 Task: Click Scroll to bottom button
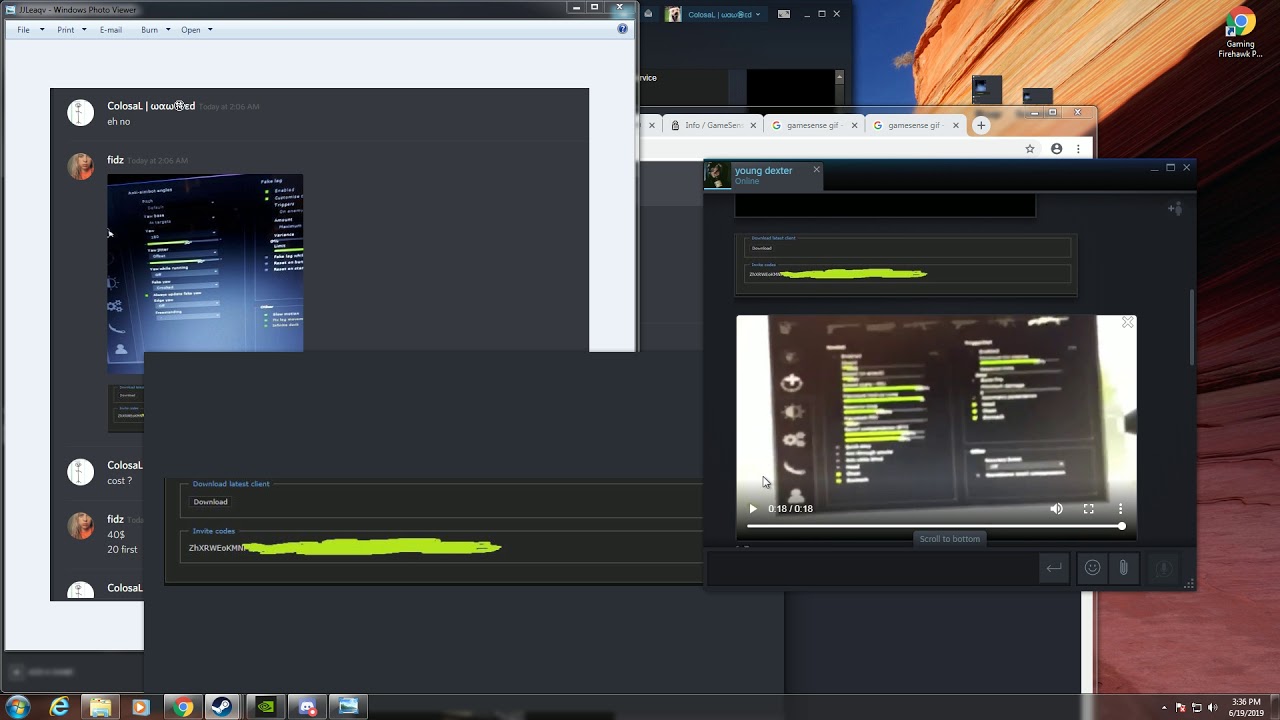[x=950, y=539]
